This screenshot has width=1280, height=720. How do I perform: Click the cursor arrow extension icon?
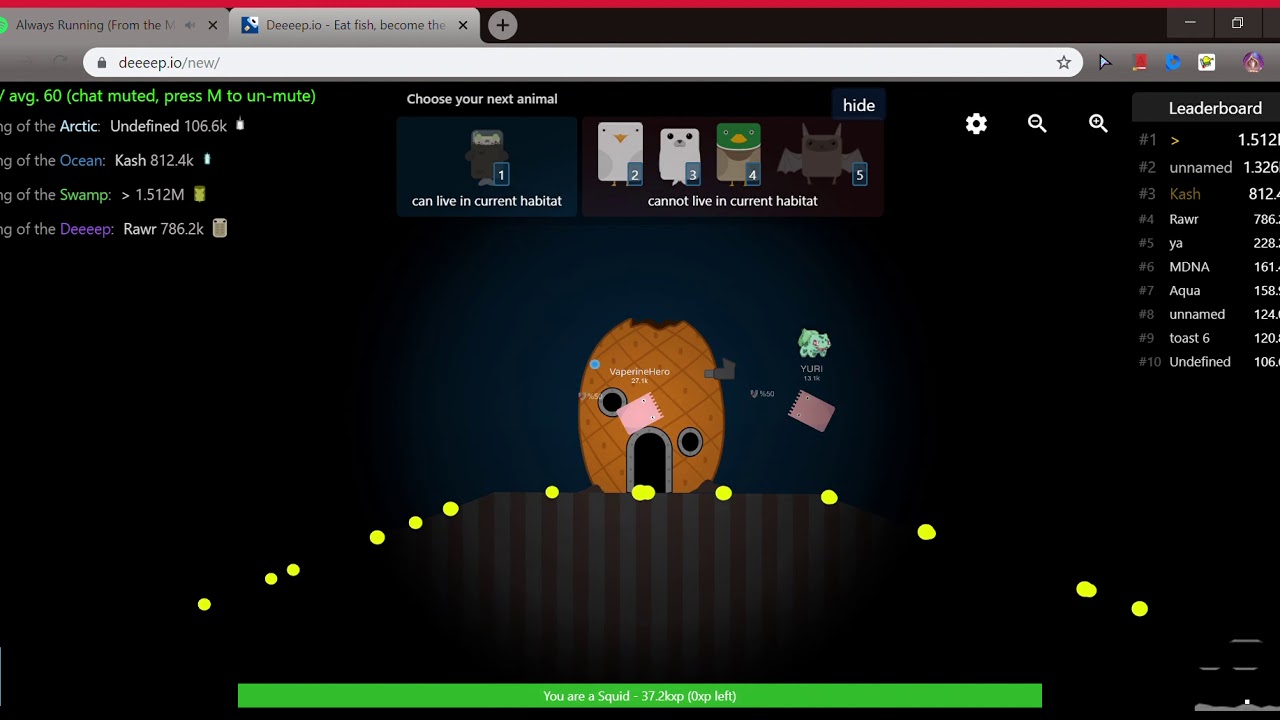(1105, 62)
